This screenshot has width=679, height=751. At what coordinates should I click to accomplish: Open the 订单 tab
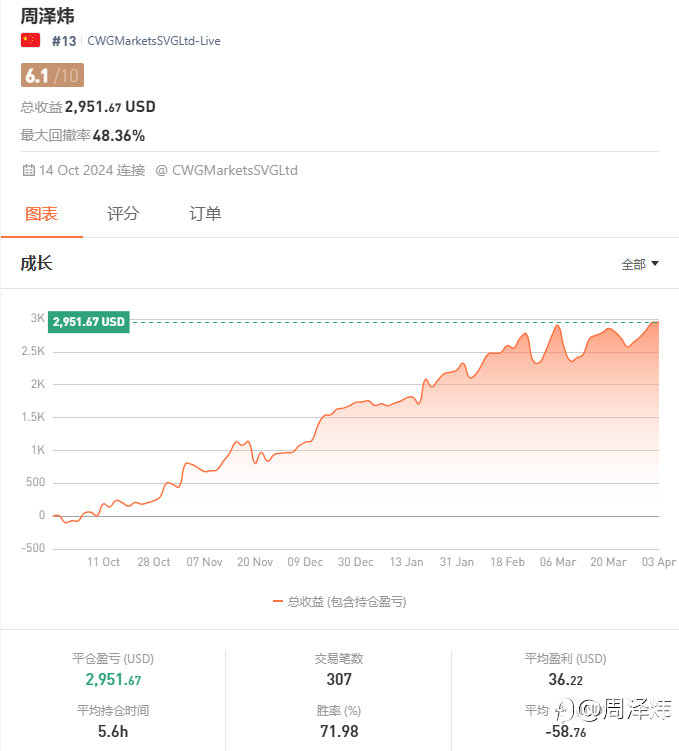point(205,213)
